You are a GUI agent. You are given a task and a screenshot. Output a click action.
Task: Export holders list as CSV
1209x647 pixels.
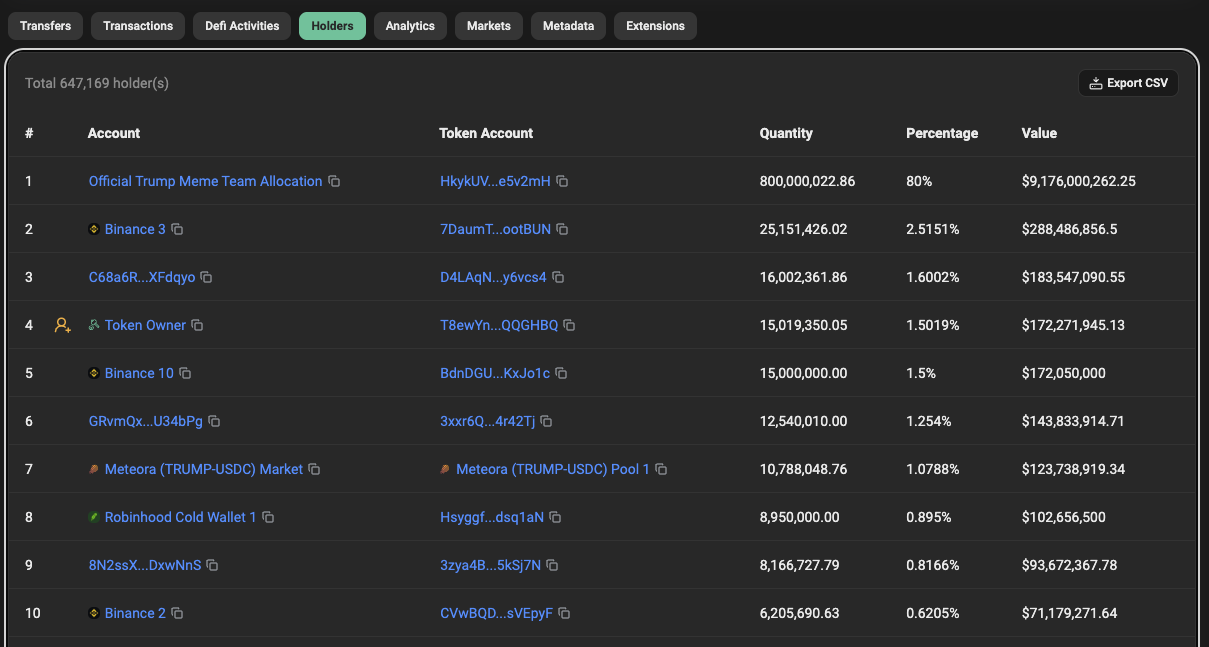click(1128, 83)
